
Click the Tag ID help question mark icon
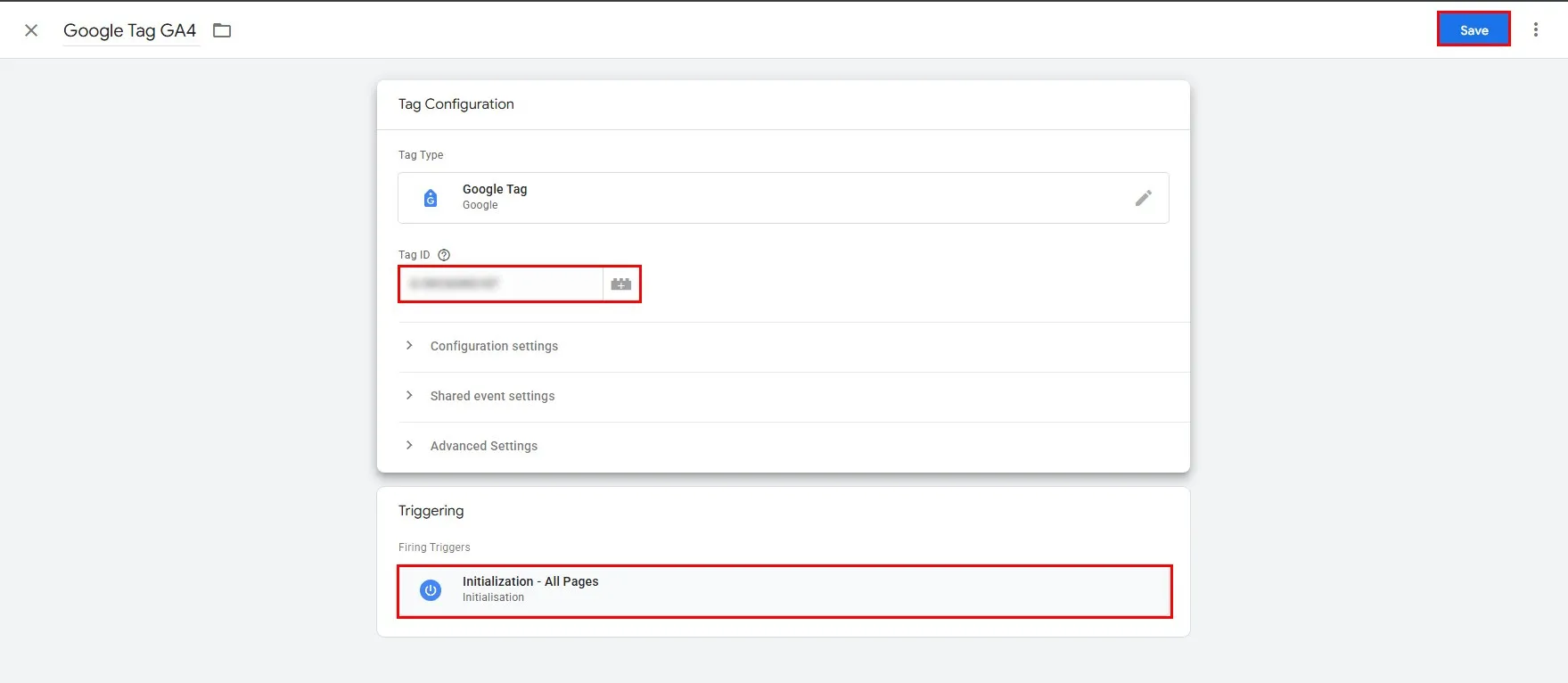[444, 255]
